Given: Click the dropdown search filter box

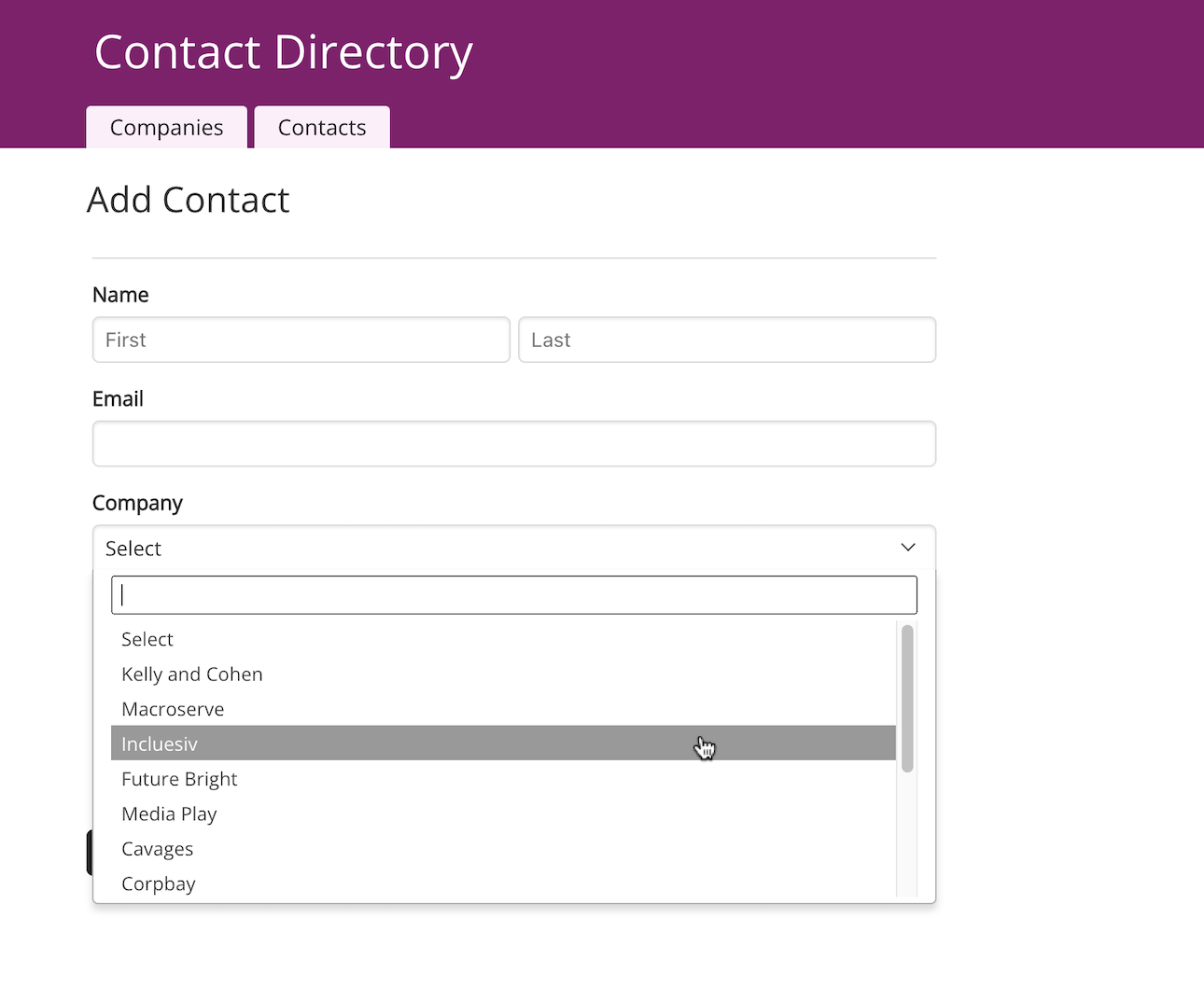Looking at the screenshot, I should pyautogui.click(x=513, y=595).
